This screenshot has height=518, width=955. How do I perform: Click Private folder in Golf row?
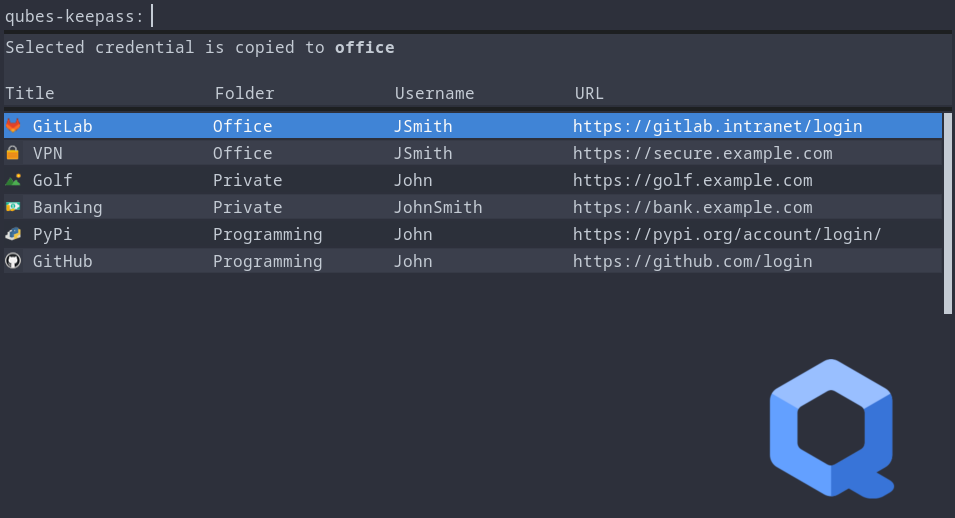[247, 180]
